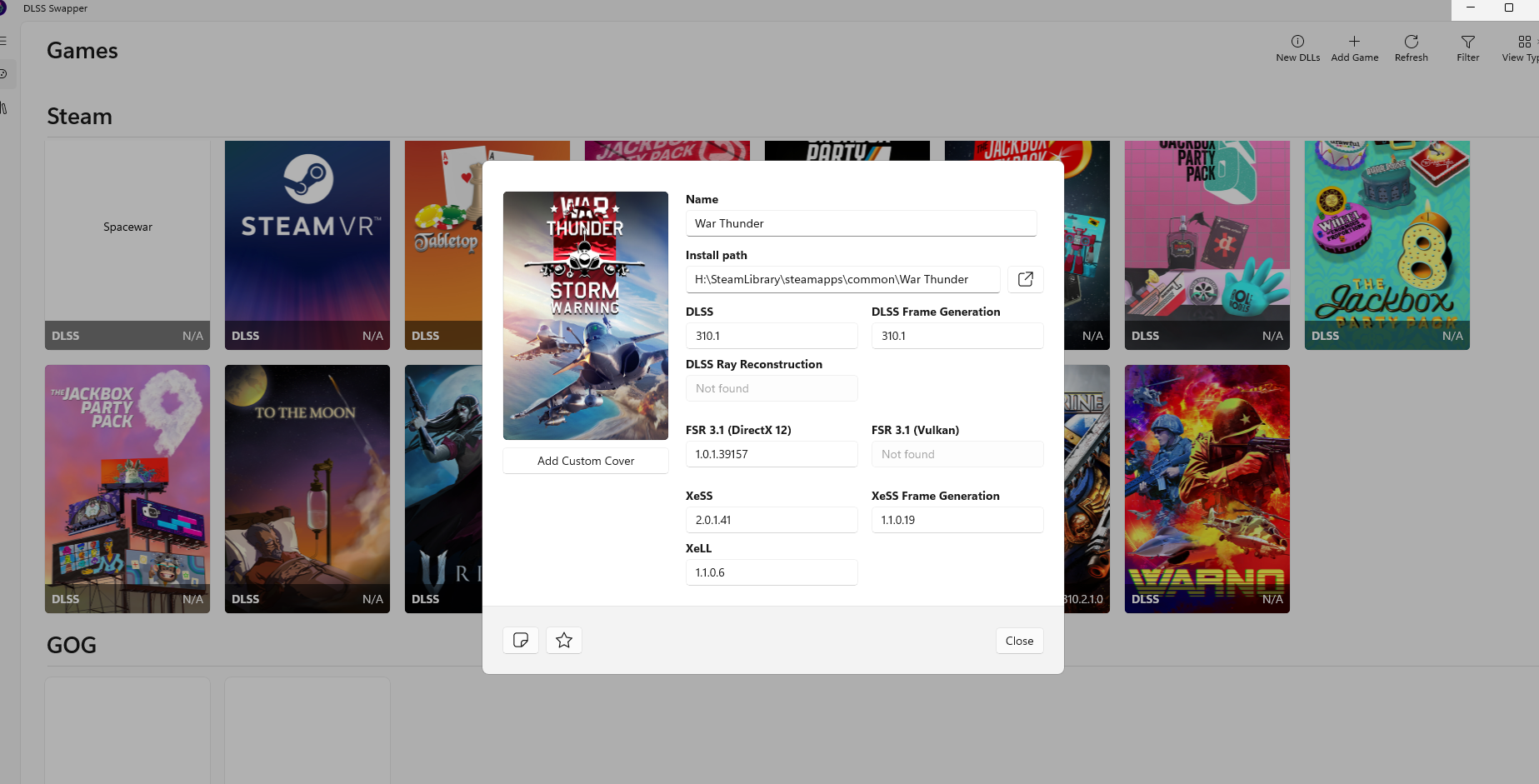Open the pink Jackbox Party Pack card
1539x784 pixels.
(x=1207, y=245)
